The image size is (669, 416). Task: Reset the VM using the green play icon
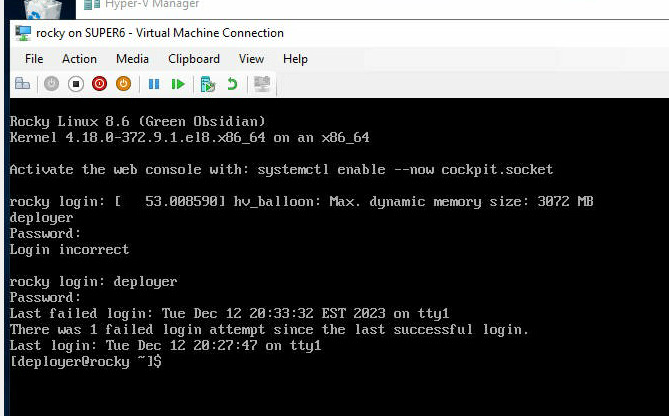click(178, 84)
